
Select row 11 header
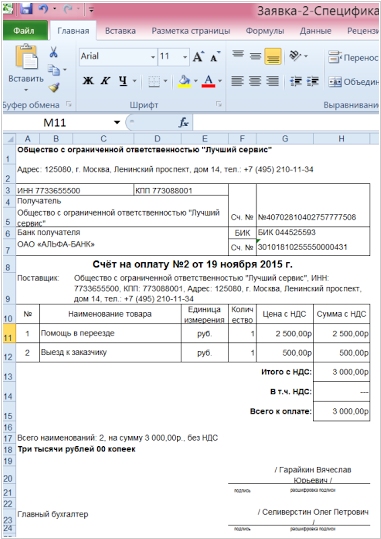tap(8, 333)
